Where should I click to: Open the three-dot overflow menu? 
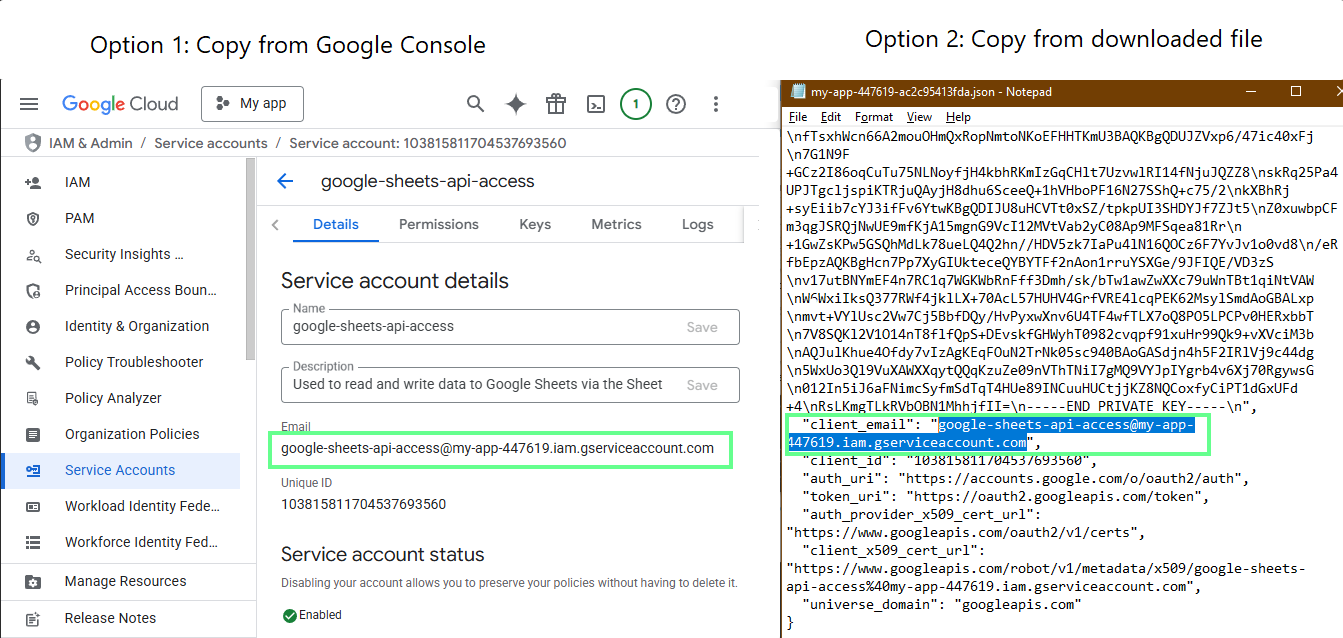716,103
